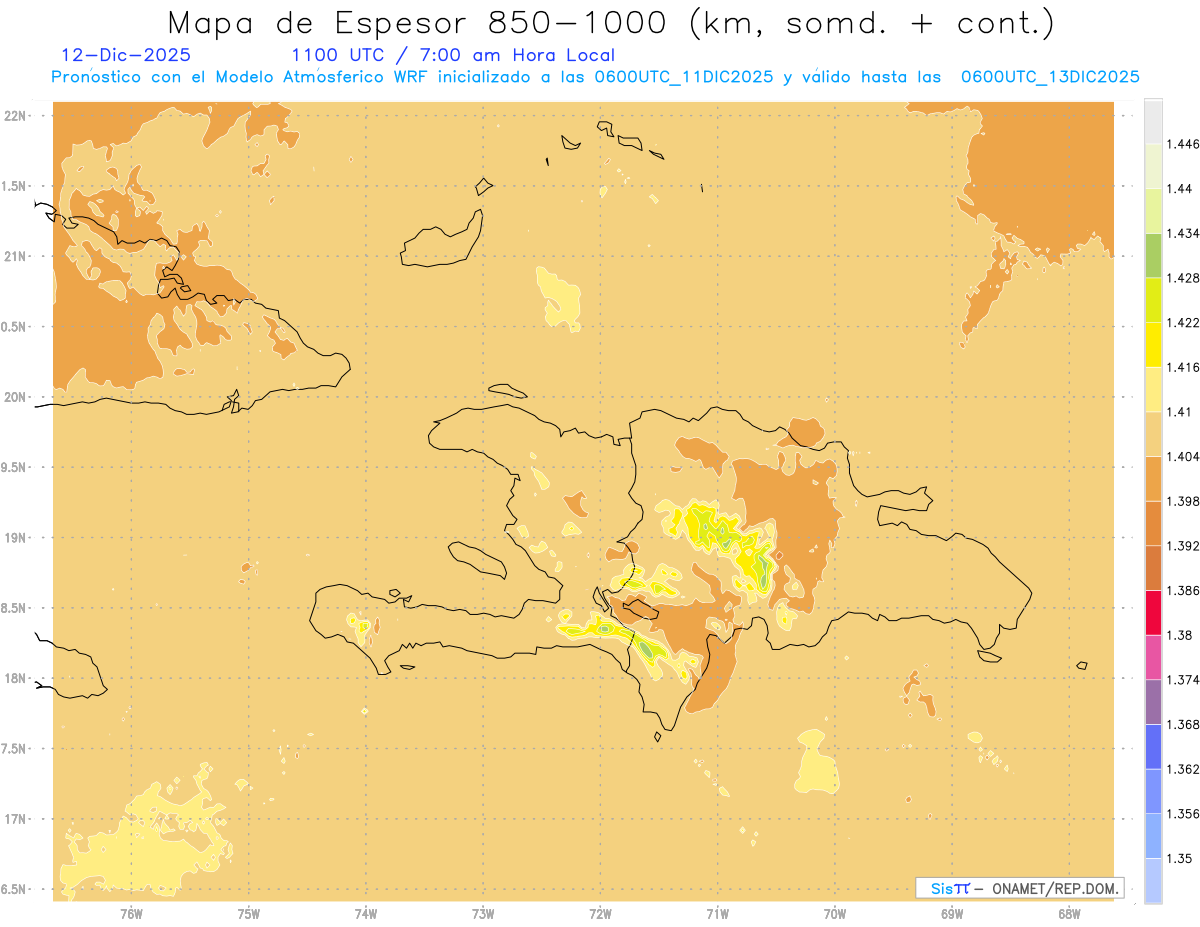
Task: Select the periwinkle swatch between 1.362 and 1.356
Action: point(1153,791)
